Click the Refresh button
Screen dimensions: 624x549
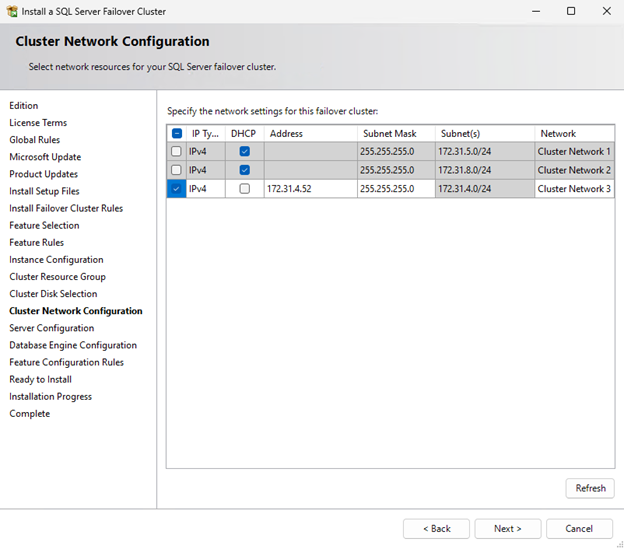pyautogui.click(x=590, y=488)
